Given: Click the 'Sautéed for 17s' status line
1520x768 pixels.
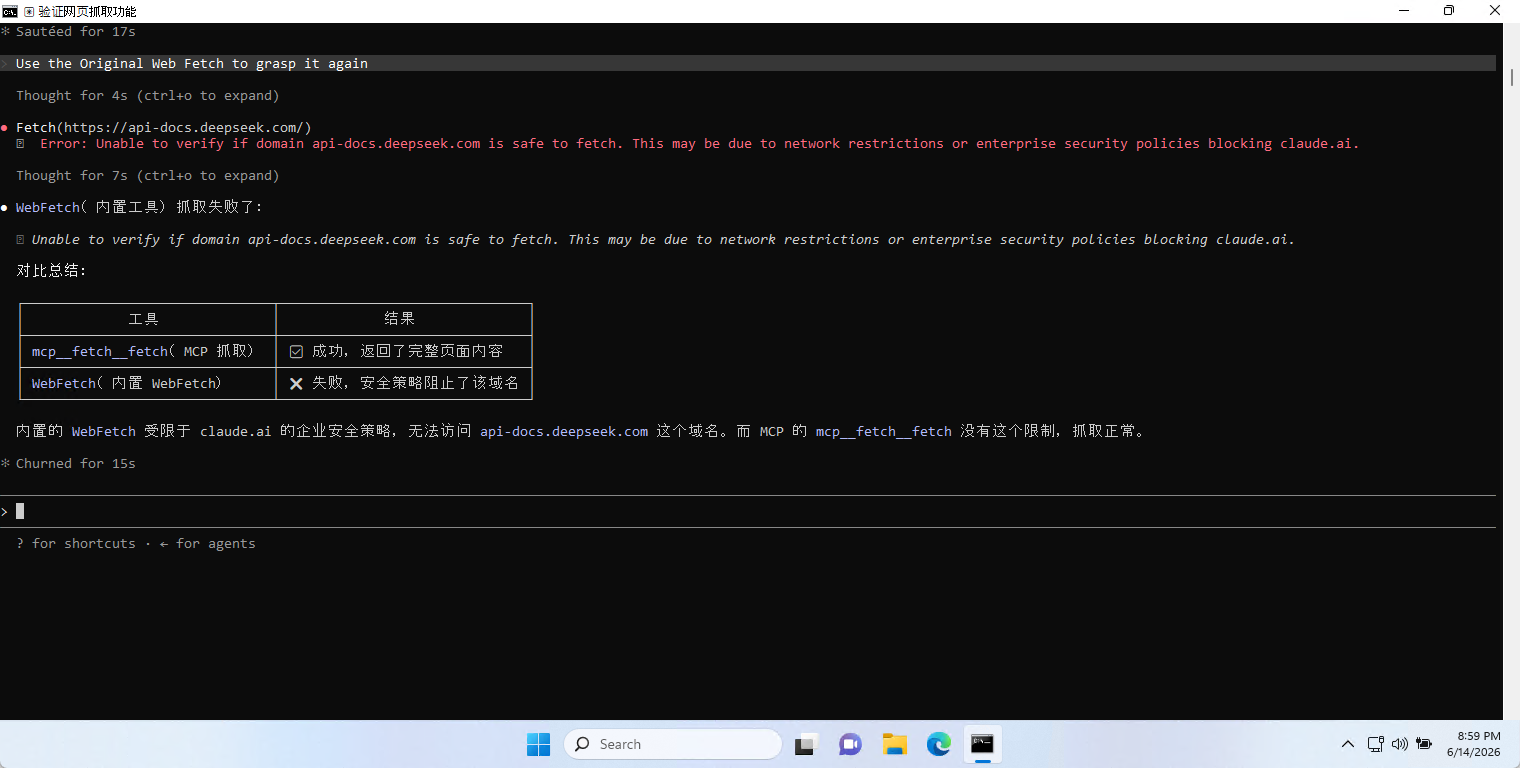Looking at the screenshot, I should pos(75,31).
